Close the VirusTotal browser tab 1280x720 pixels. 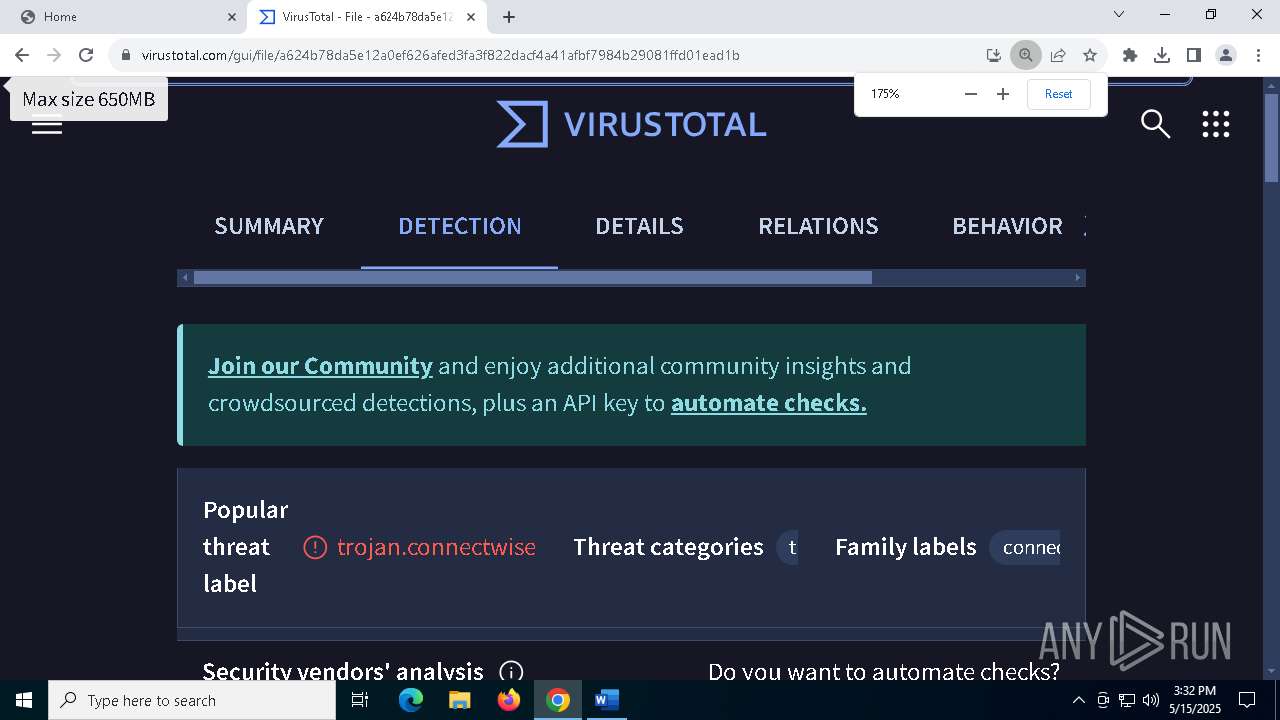[471, 17]
